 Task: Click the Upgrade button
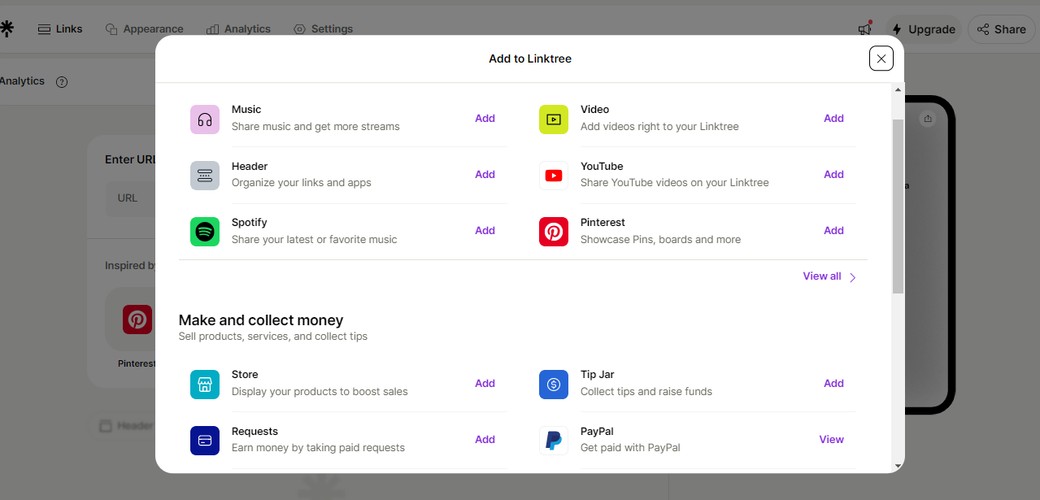point(923,29)
